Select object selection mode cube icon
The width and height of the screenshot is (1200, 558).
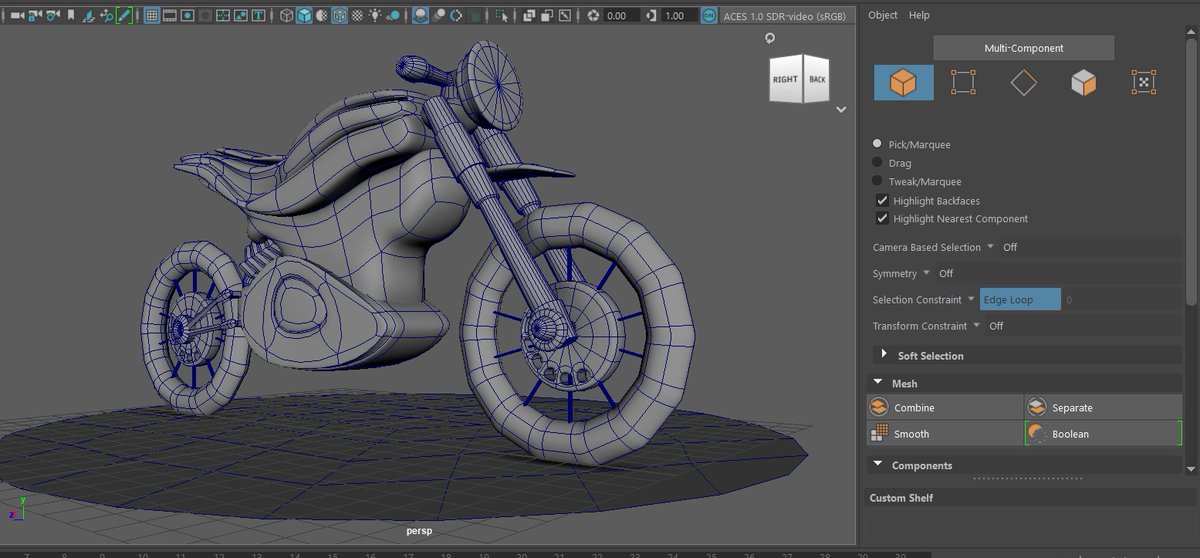903,83
